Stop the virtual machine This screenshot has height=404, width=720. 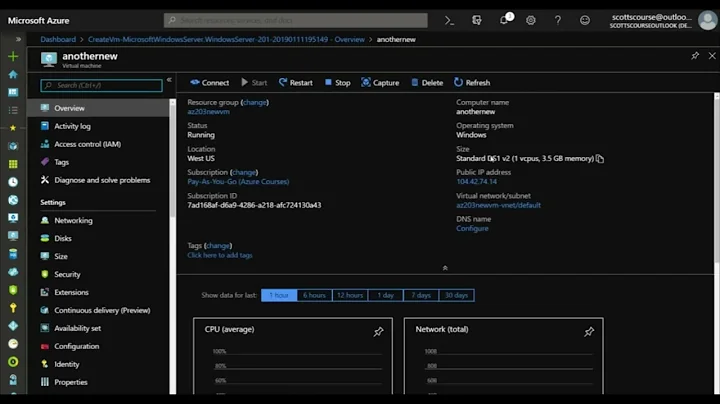tap(338, 83)
